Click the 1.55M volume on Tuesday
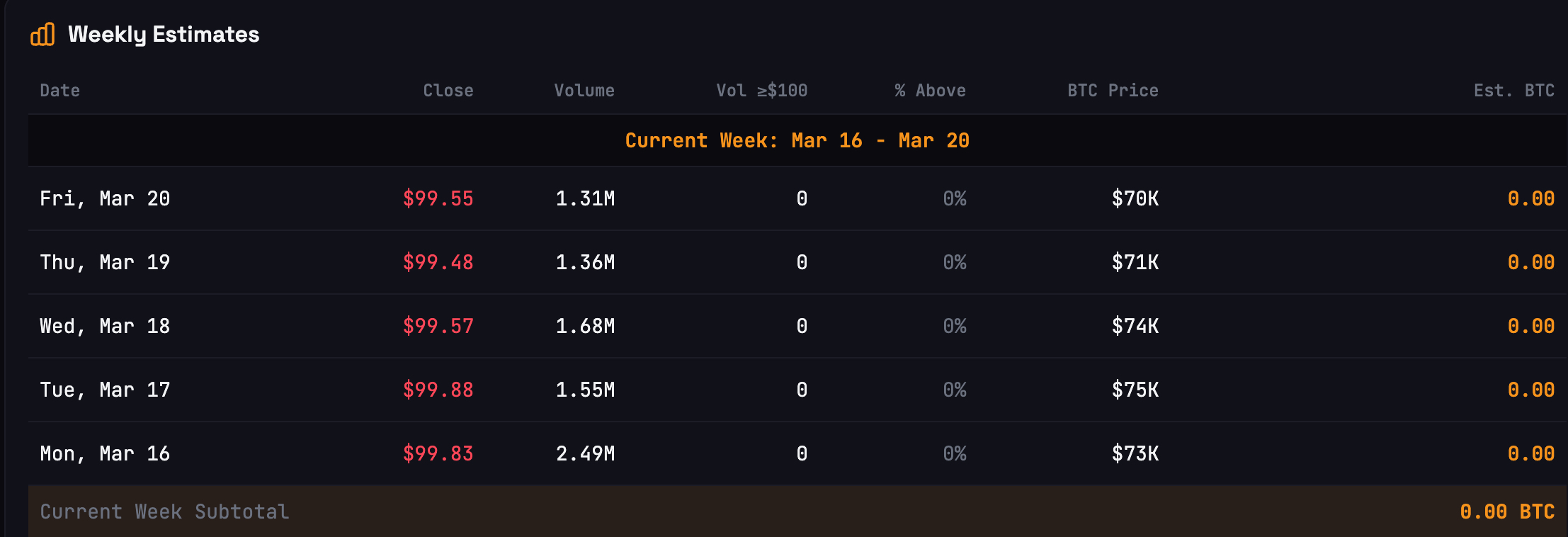1568x537 pixels. click(585, 390)
